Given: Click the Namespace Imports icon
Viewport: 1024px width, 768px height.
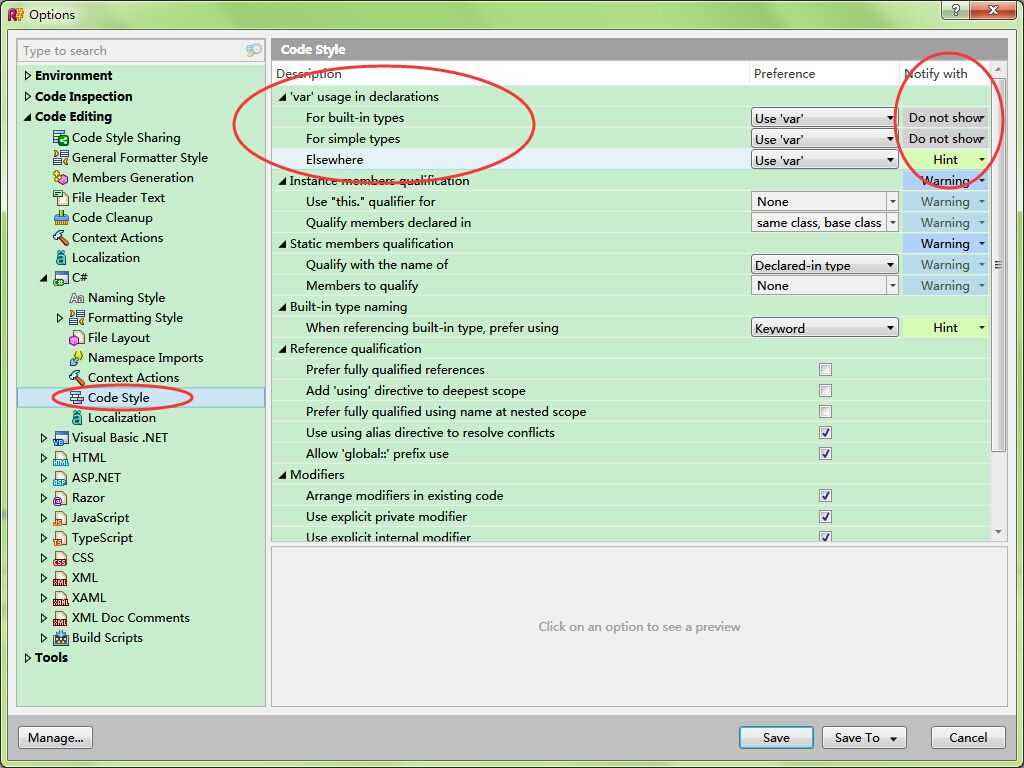Looking at the screenshot, I should (x=76, y=358).
